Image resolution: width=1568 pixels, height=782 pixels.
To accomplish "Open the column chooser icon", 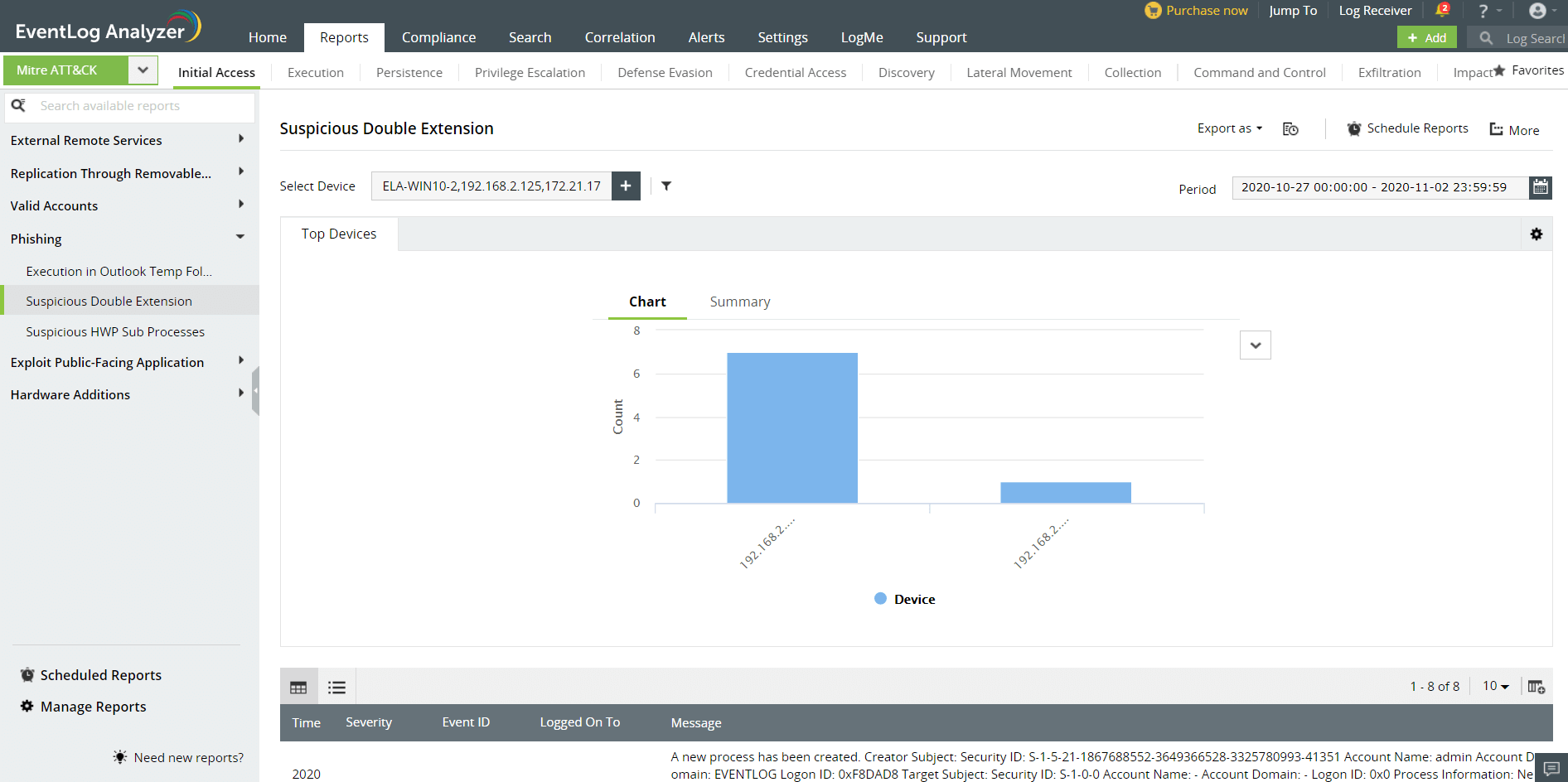I will click(x=1537, y=687).
